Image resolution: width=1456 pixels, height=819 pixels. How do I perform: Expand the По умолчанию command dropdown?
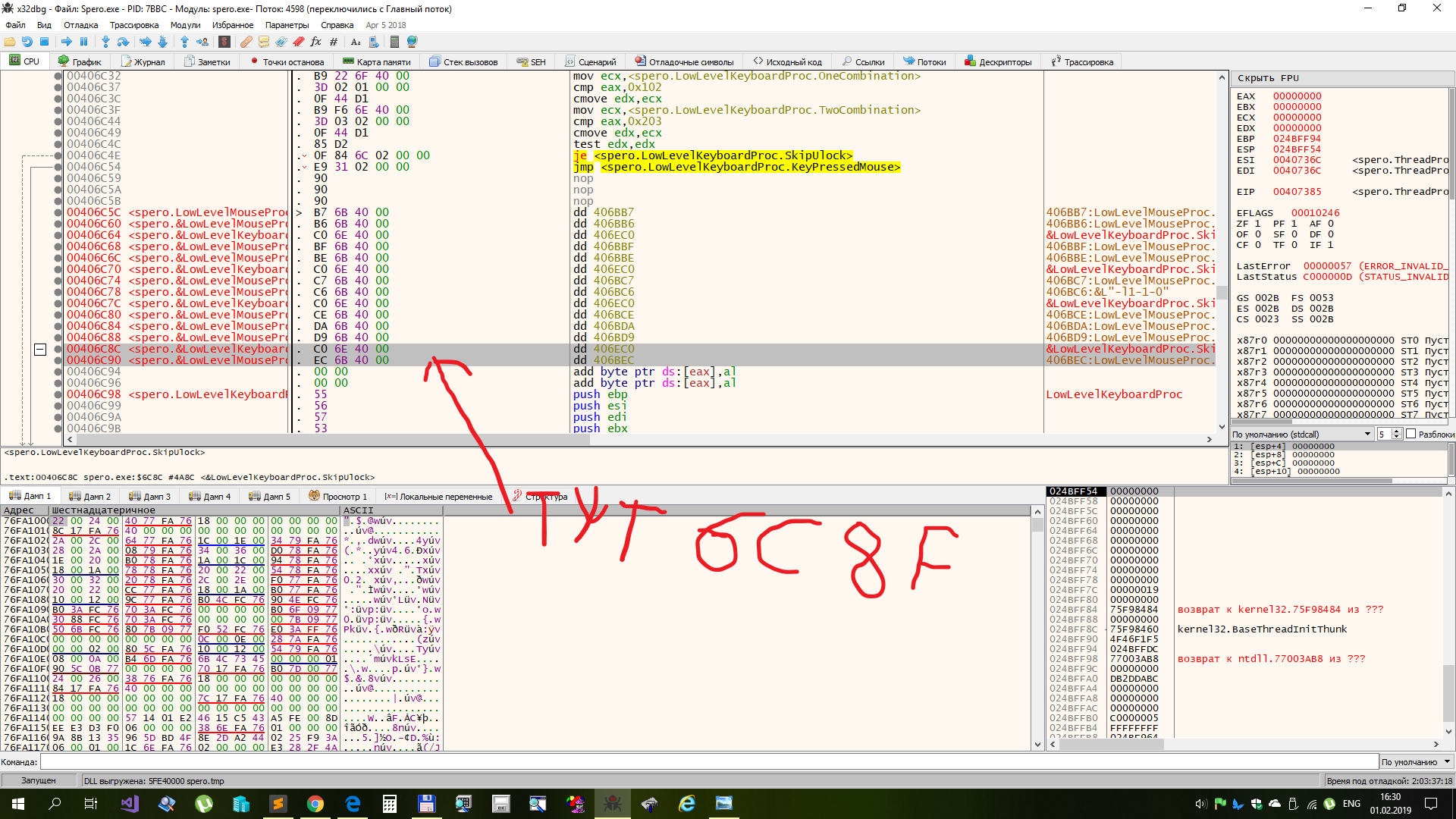tap(1415, 761)
